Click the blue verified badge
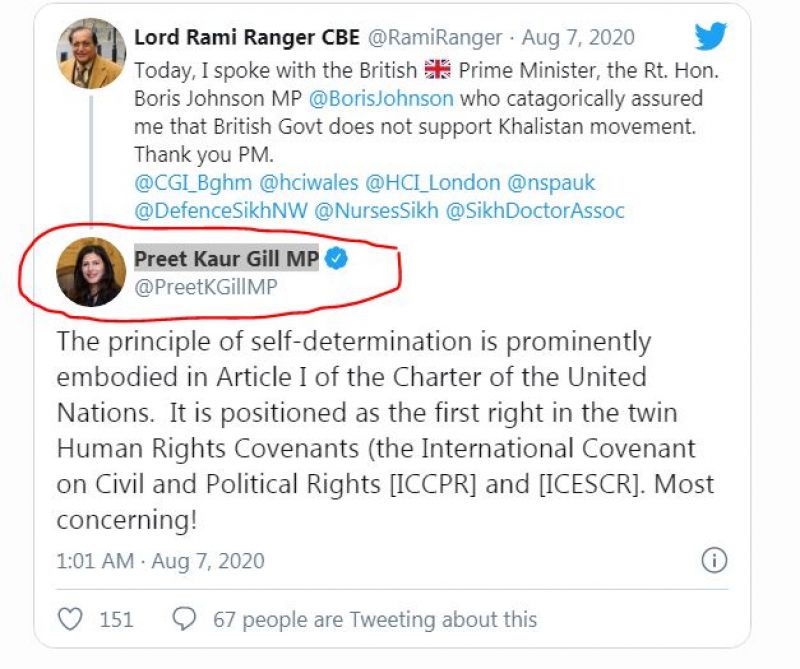Viewport: 800px width, 669px height. (337, 260)
